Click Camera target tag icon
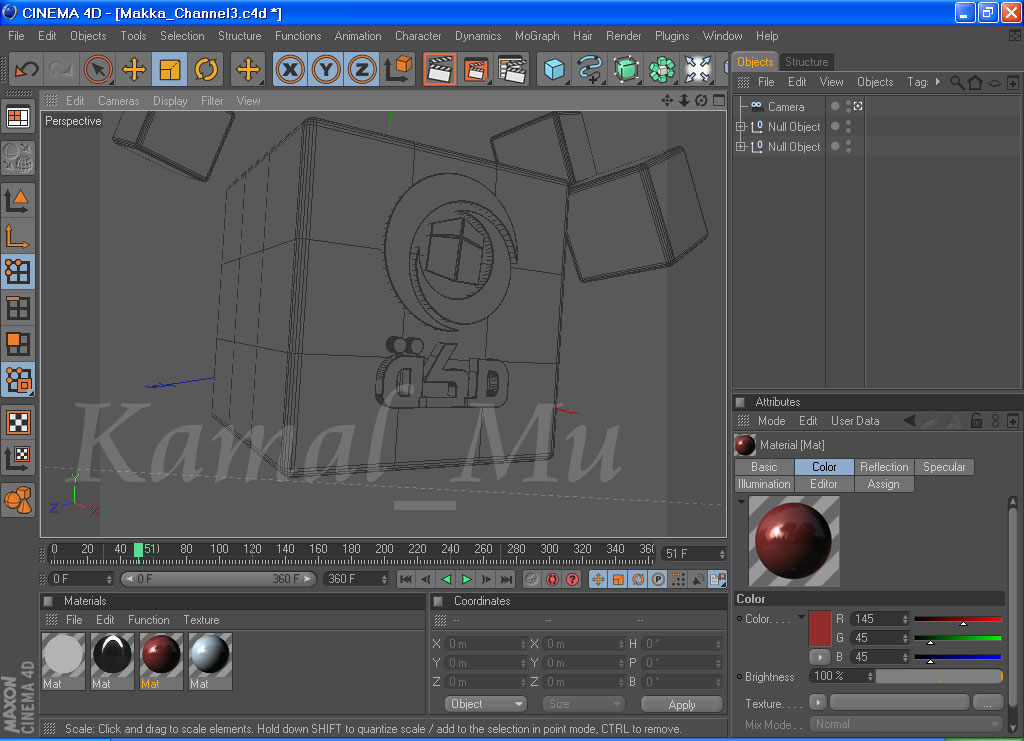 [858, 106]
